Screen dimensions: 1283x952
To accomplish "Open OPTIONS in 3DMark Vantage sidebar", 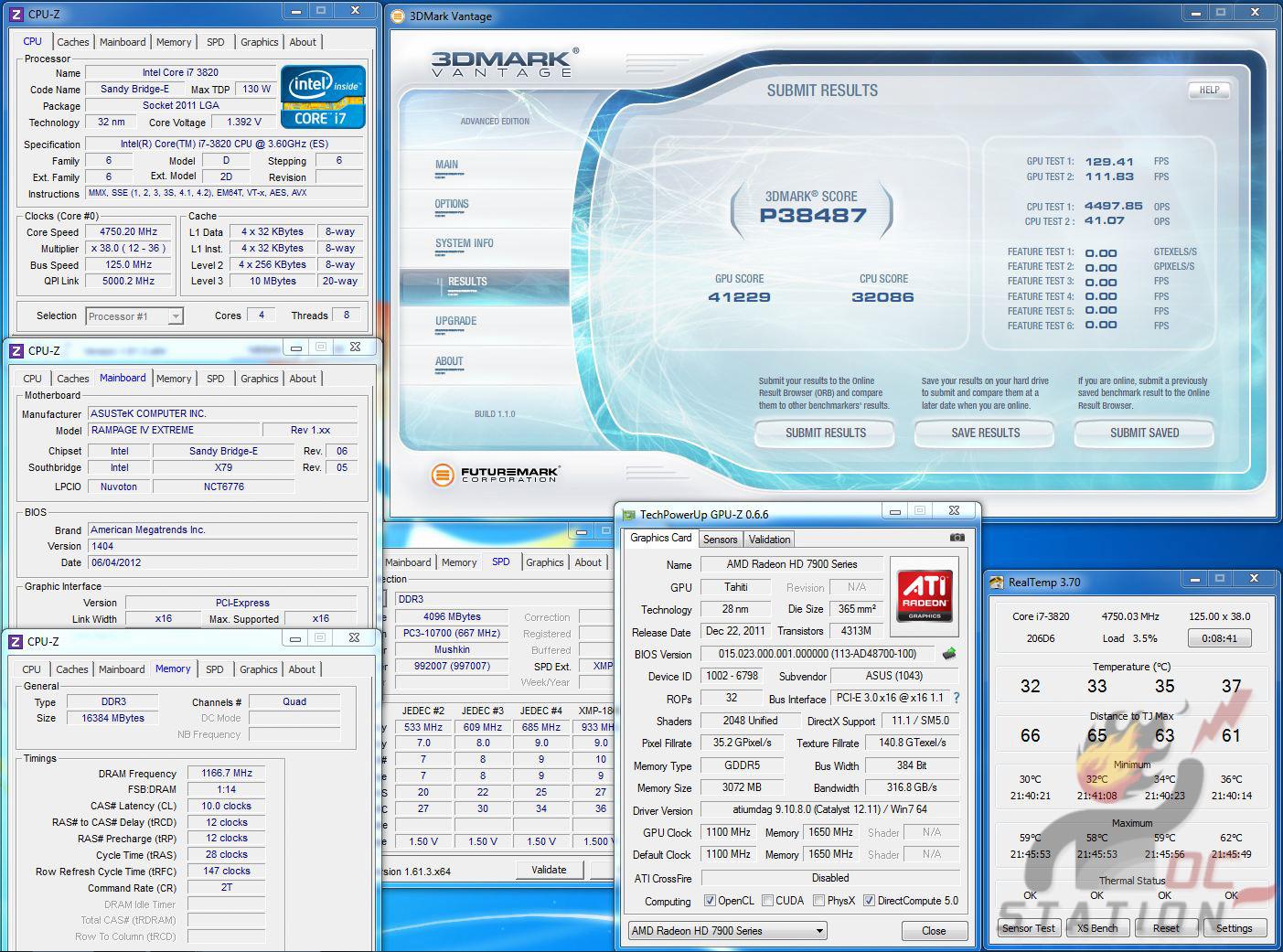I will click(452, 205).
